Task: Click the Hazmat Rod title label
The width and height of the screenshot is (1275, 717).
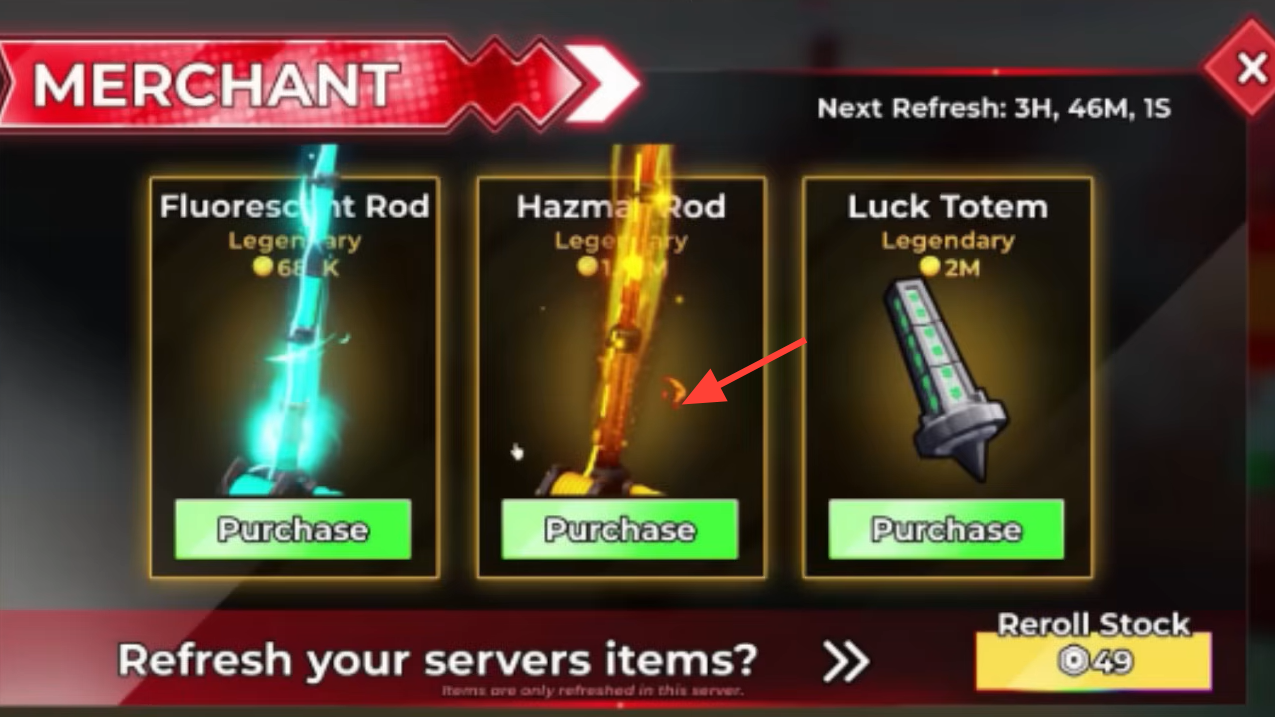Action: pyautogui.click(x=620, y=207)
